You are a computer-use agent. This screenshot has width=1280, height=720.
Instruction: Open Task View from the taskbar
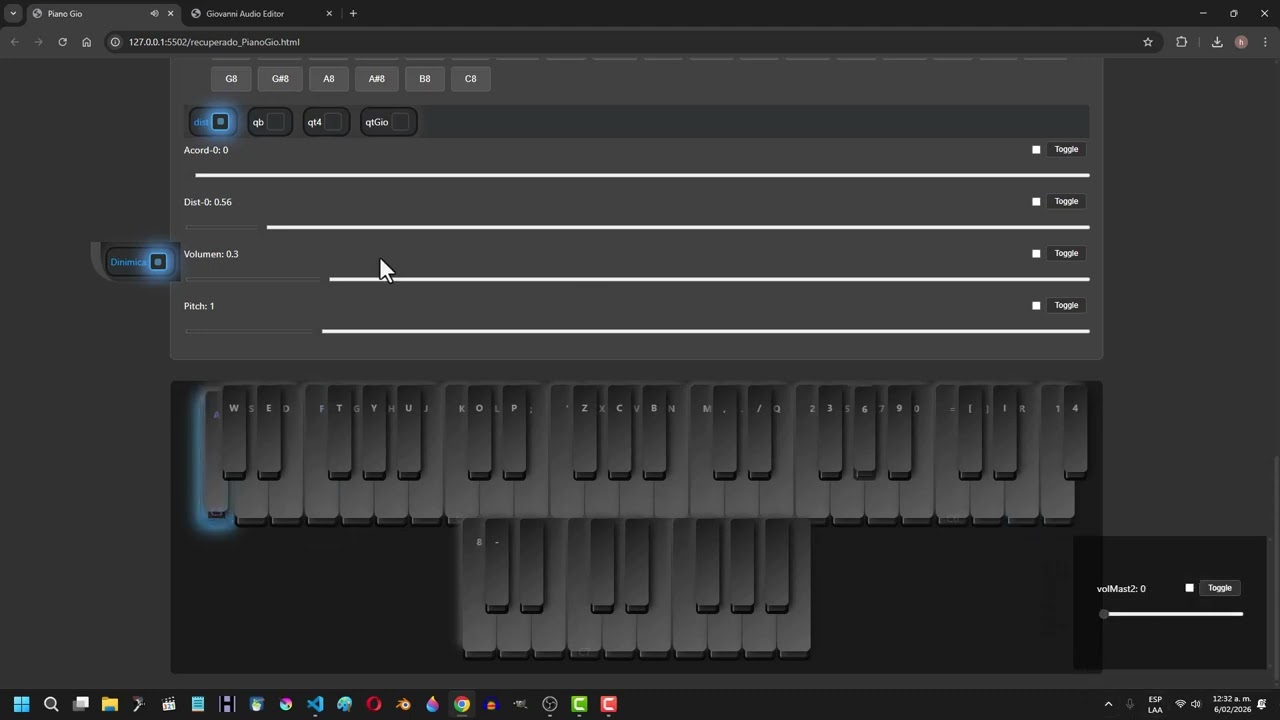click(x=81, y=704)
